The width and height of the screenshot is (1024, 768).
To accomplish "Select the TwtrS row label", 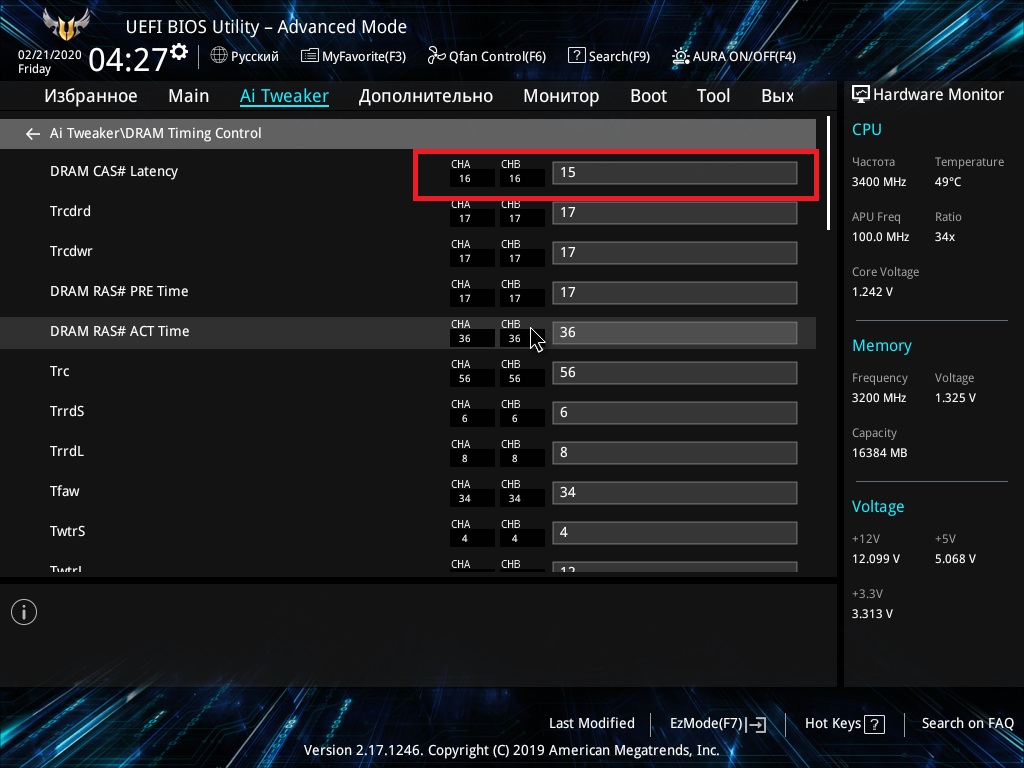I will pyautogui.click(x=67, y=532).
